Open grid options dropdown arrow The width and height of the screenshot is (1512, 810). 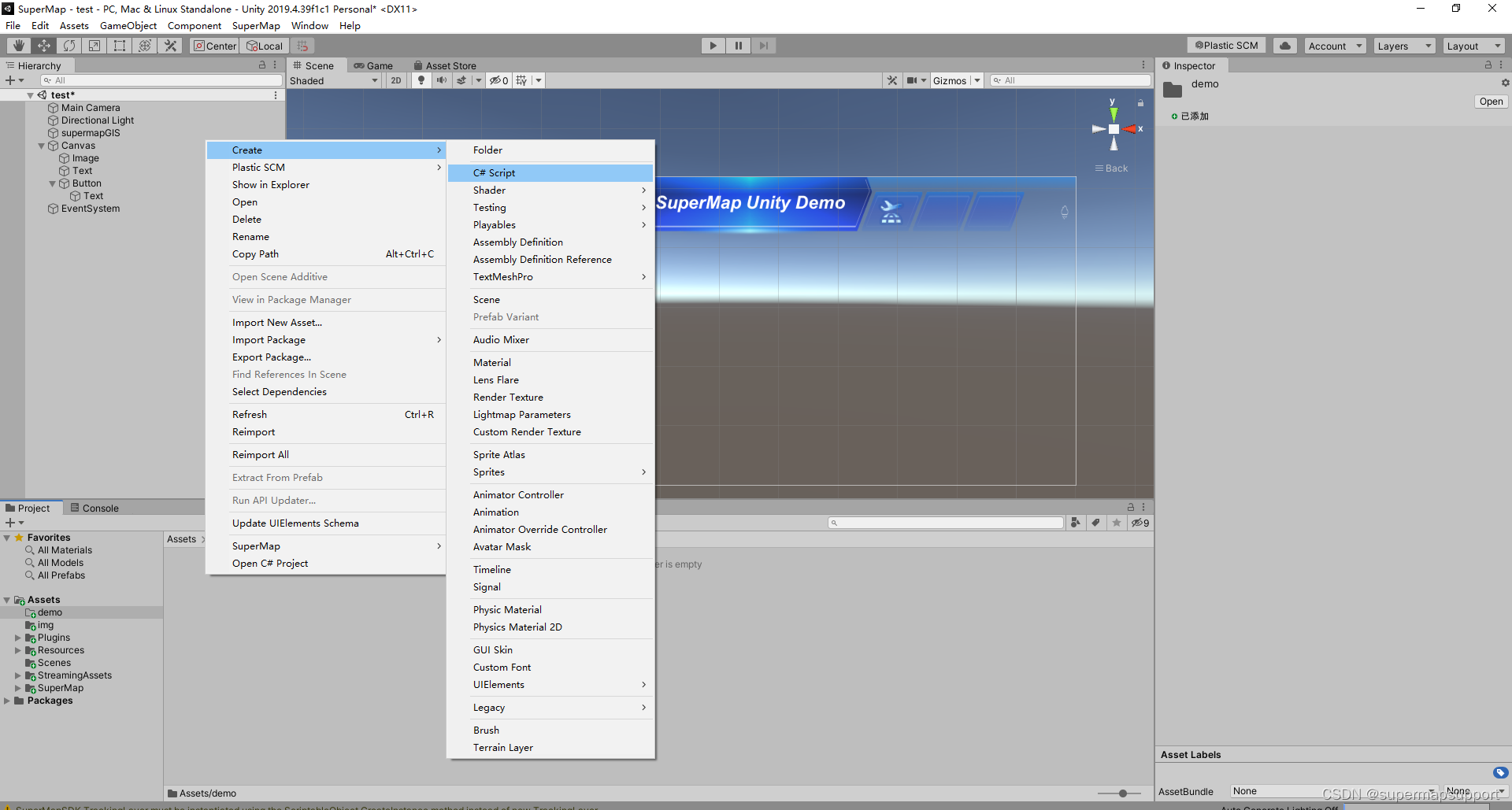pyautogui.click(x=539, y=80)
